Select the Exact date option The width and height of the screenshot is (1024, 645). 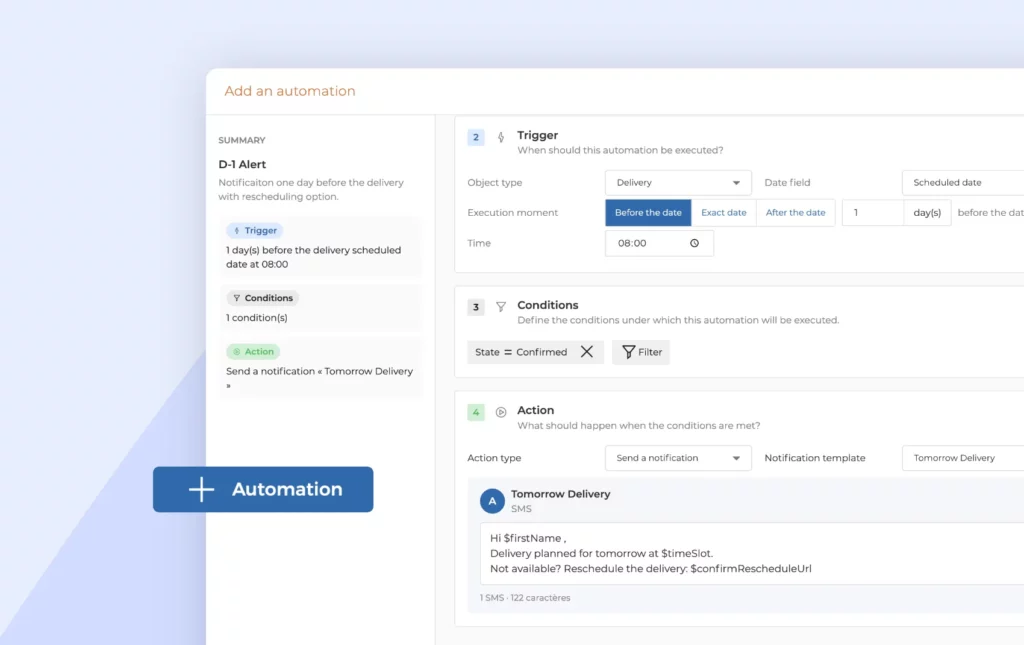[724, 213]
